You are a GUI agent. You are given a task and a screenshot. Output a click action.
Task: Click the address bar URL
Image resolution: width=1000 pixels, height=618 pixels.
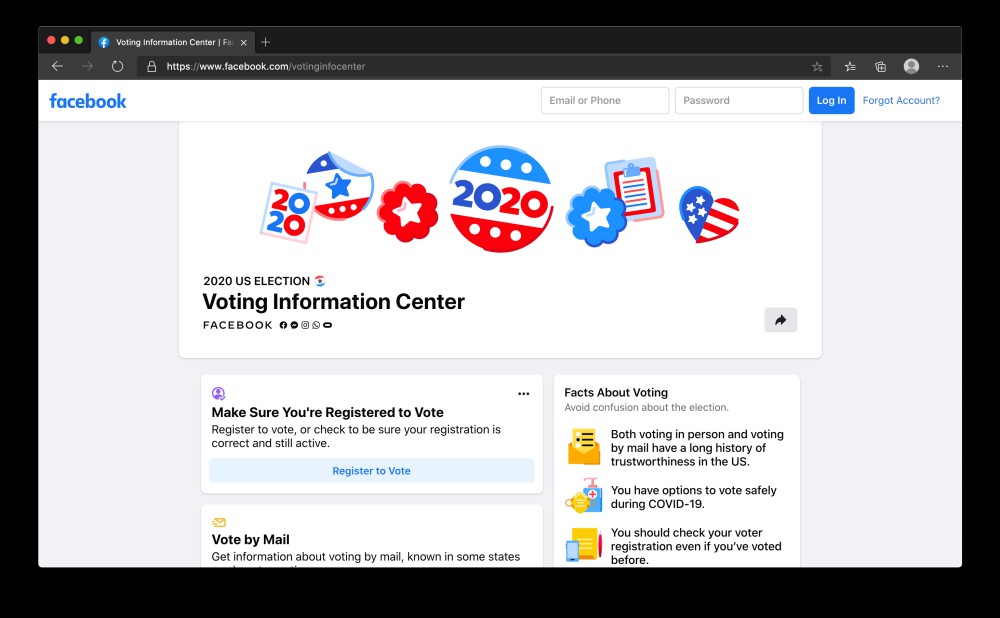[x=266, y=66]
